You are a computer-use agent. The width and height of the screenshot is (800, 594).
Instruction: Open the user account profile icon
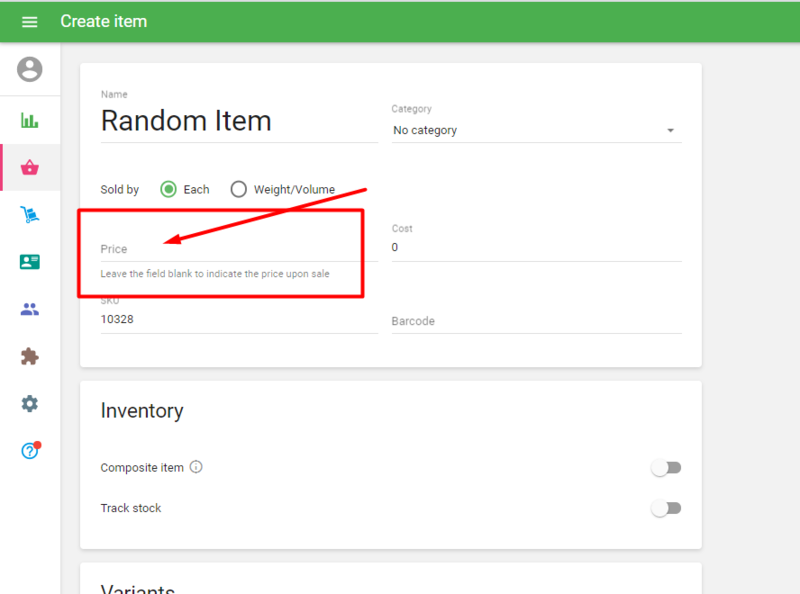pos(30,69)
